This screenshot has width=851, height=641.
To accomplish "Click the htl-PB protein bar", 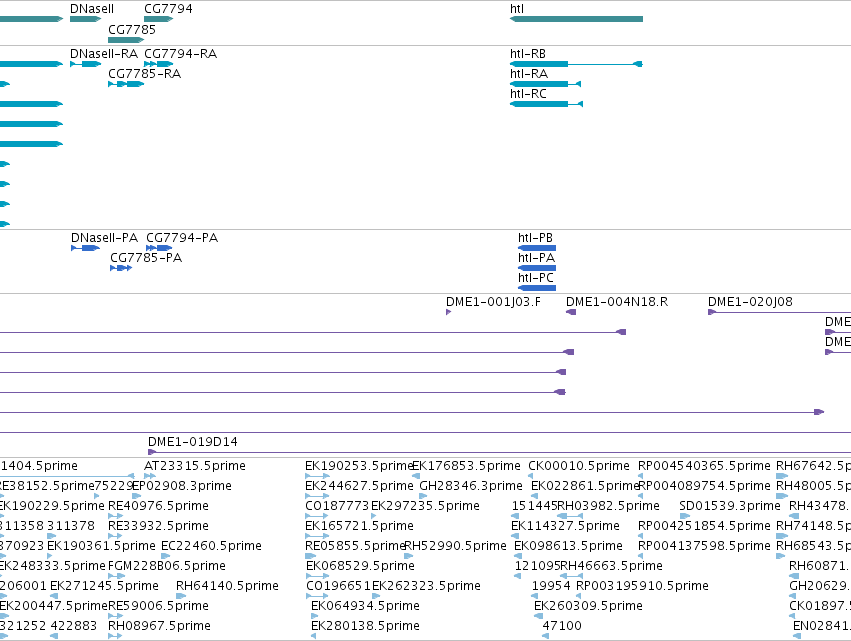I will click(537, 248).
